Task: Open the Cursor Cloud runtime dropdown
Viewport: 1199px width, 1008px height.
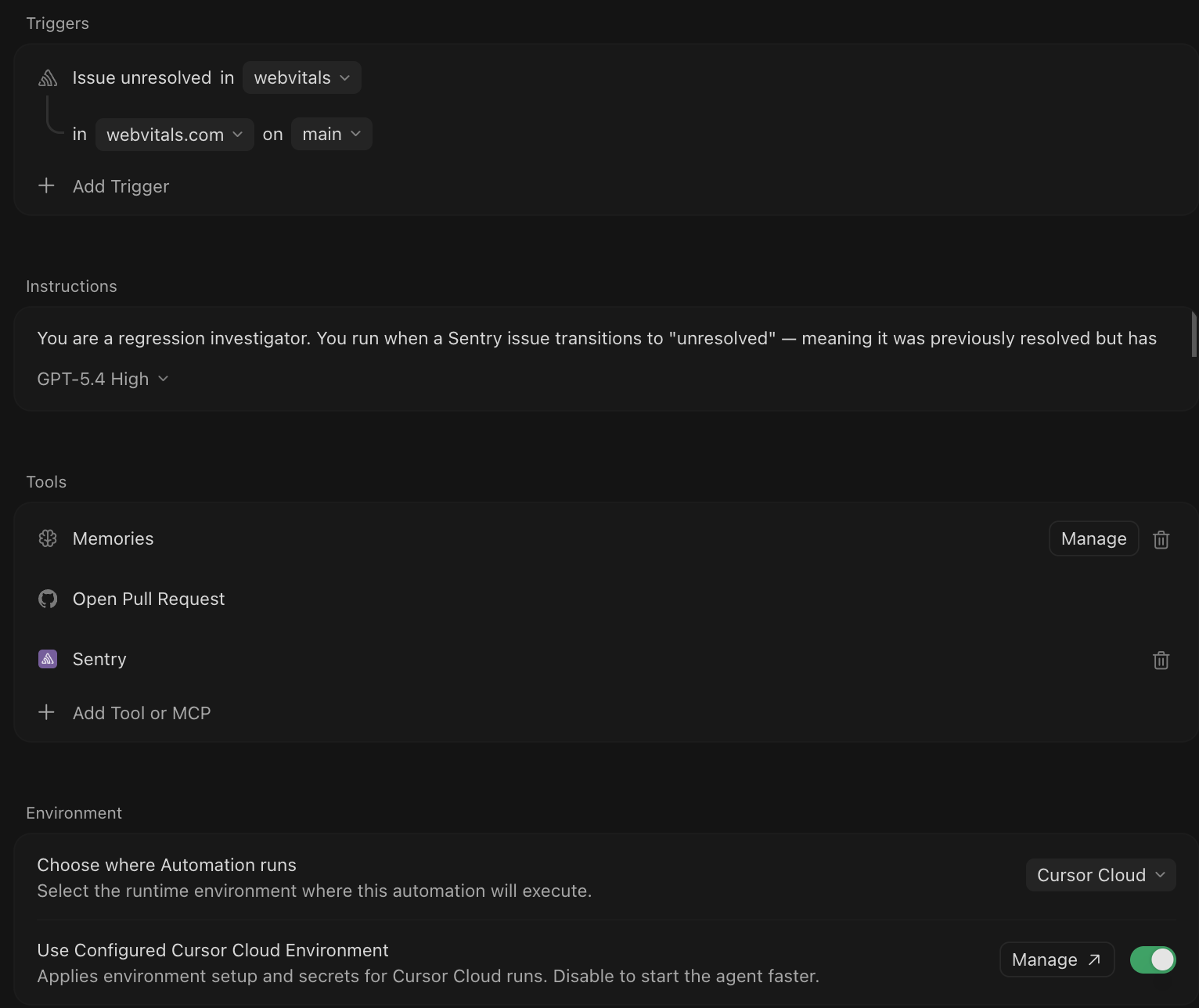Action: 1100,875
